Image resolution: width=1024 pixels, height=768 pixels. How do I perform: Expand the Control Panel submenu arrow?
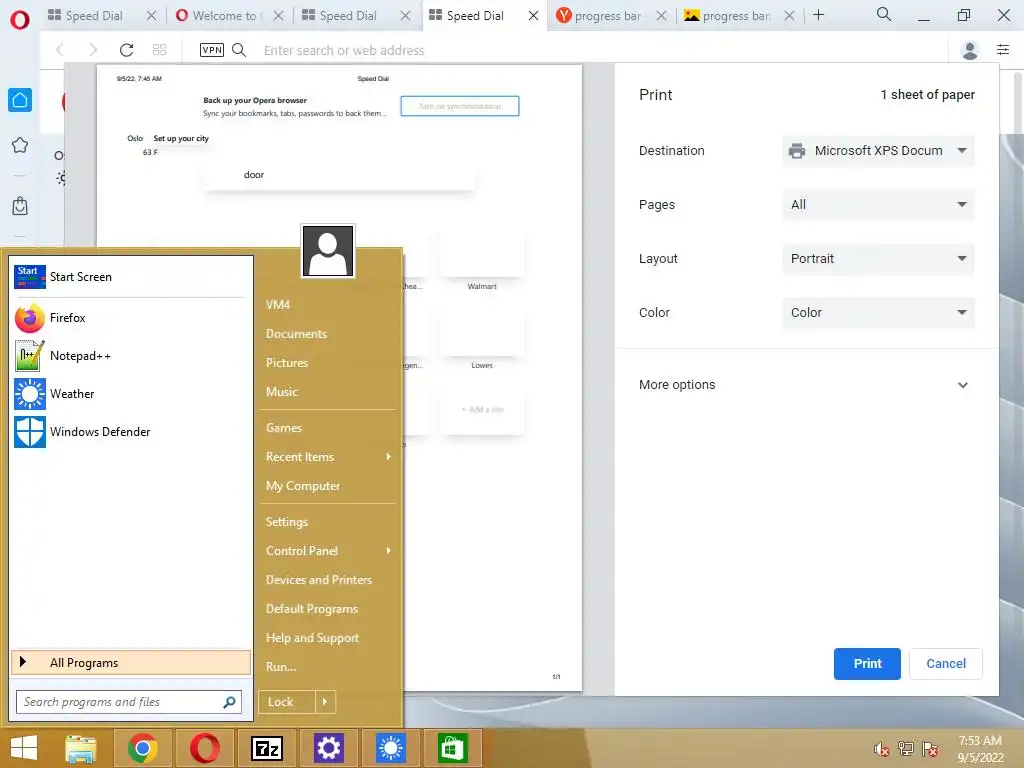pos(389,551)
